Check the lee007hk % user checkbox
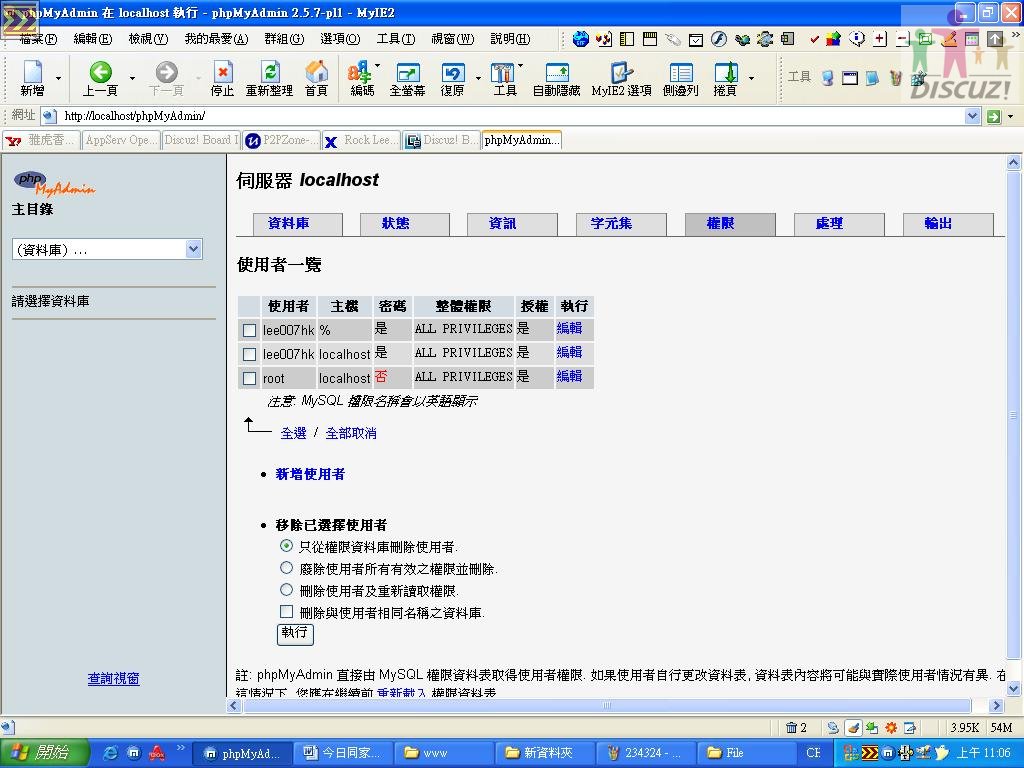 pyautogui.click(x=249, y=330)
